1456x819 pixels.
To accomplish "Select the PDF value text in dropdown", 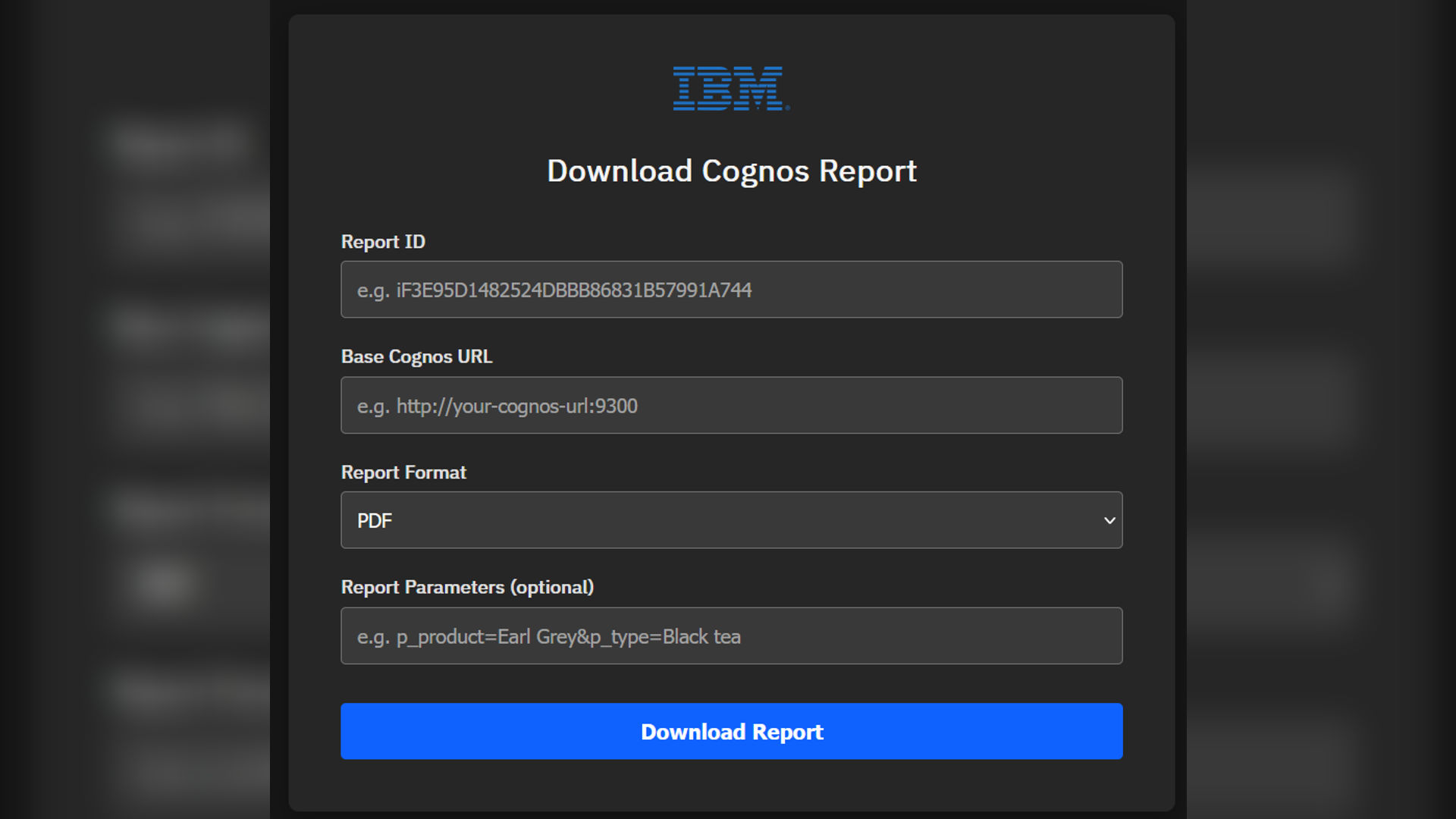I will (375, 521).
